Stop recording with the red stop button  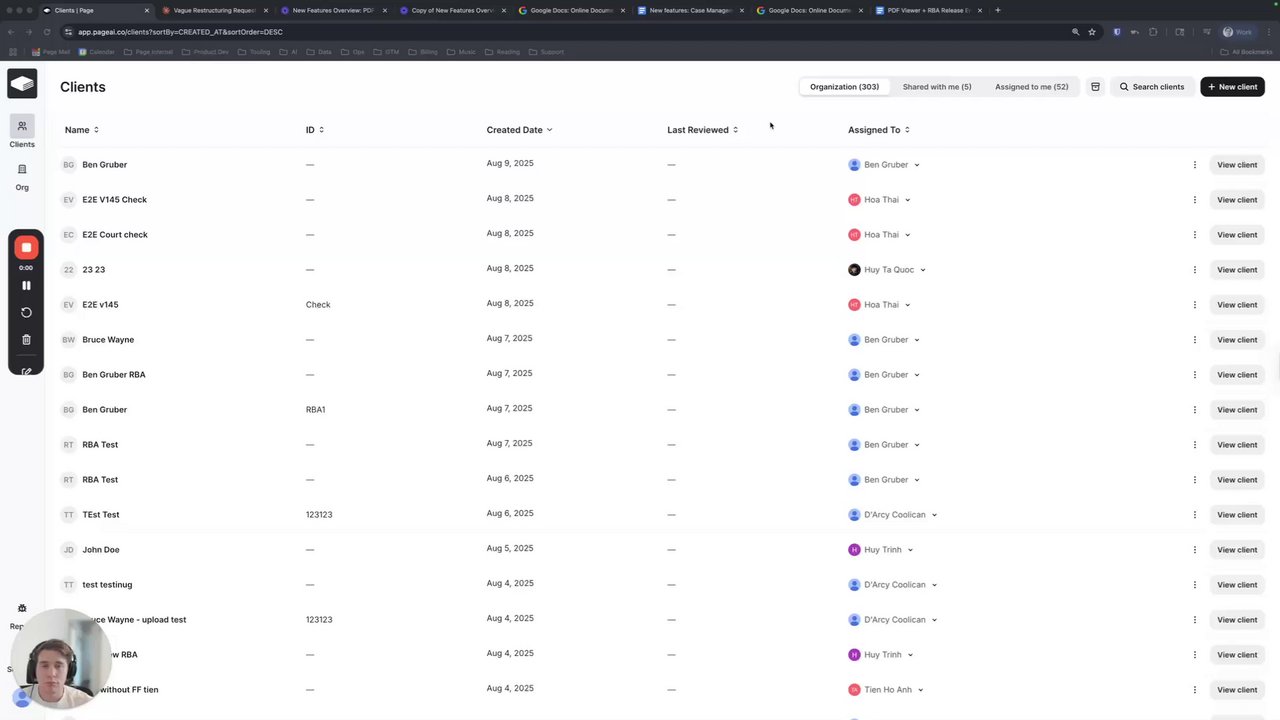pos(26,248)
